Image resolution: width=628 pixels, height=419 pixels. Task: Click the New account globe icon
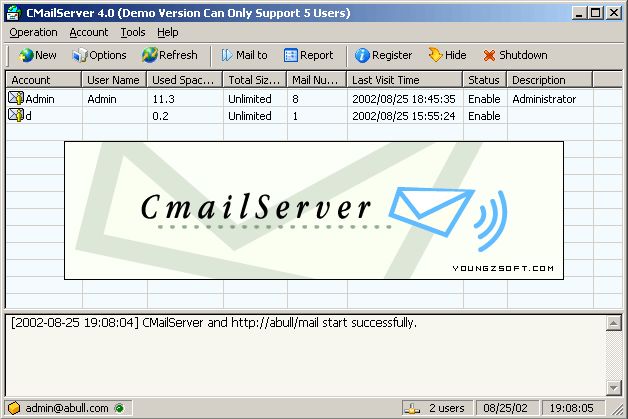pos(26,55)
